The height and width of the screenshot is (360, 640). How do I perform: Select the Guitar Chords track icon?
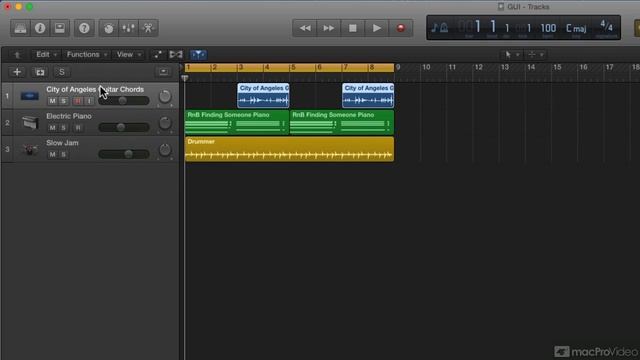pos(30,96)
